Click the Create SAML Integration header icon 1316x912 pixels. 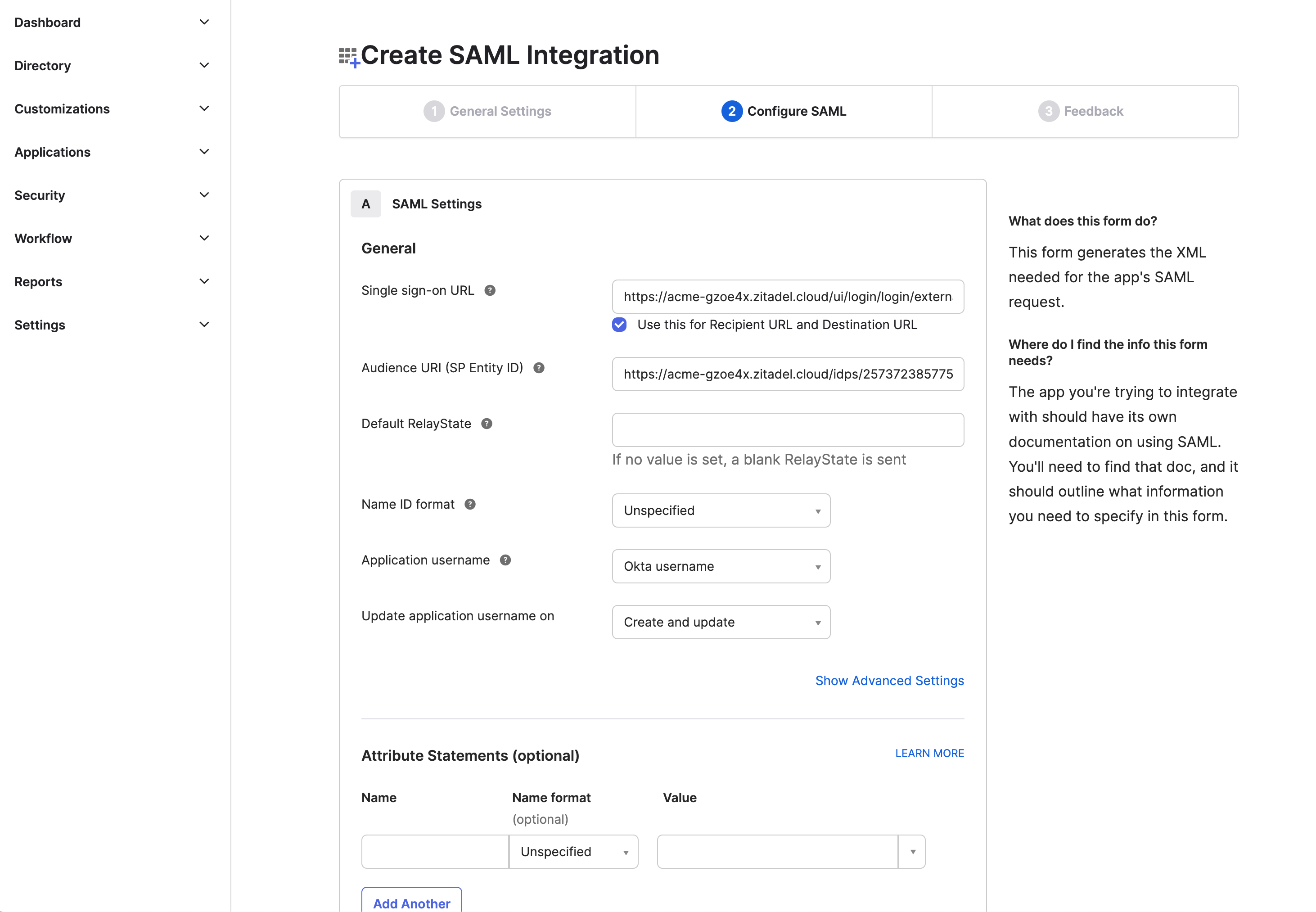348,55
